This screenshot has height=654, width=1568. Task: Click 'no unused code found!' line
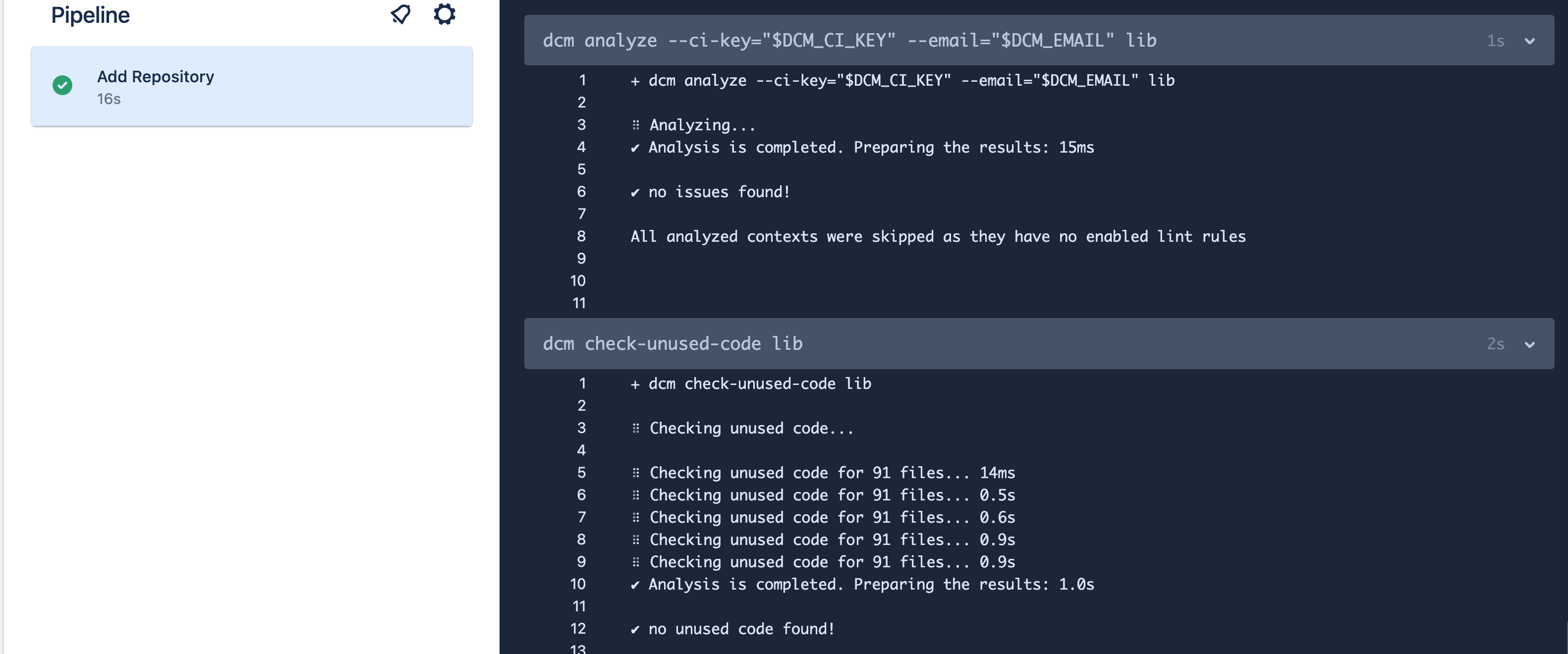click(733, 629)
